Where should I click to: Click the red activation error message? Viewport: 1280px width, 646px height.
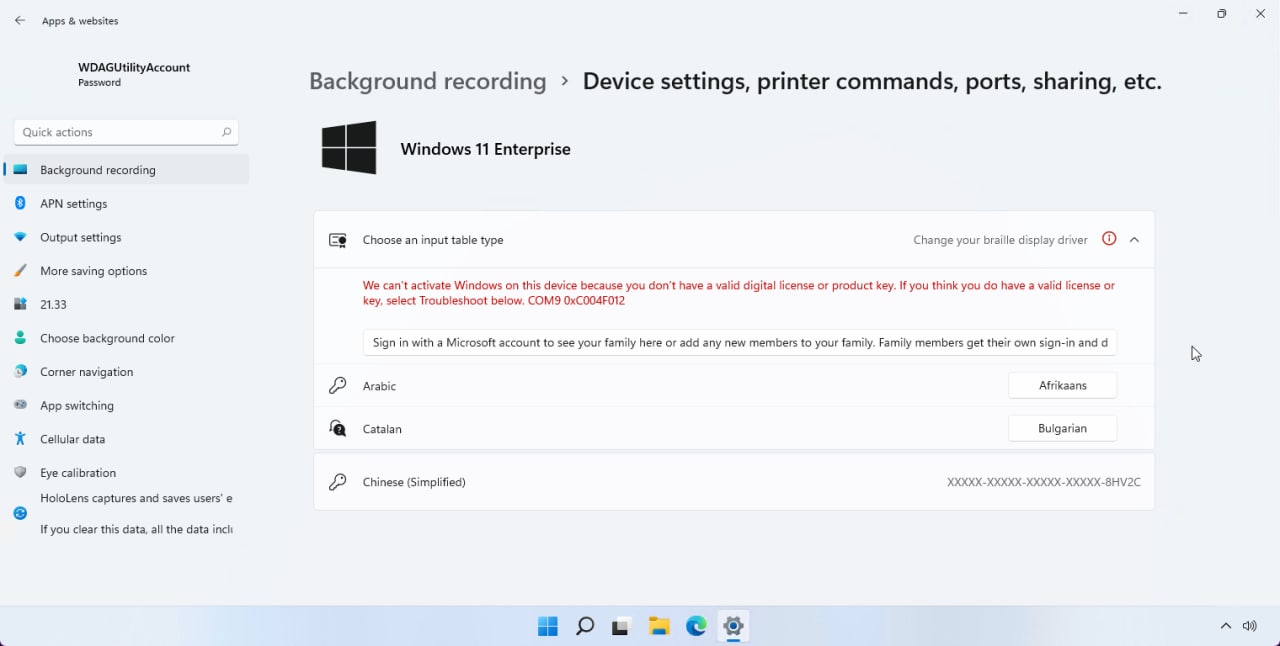click(739, 293)
